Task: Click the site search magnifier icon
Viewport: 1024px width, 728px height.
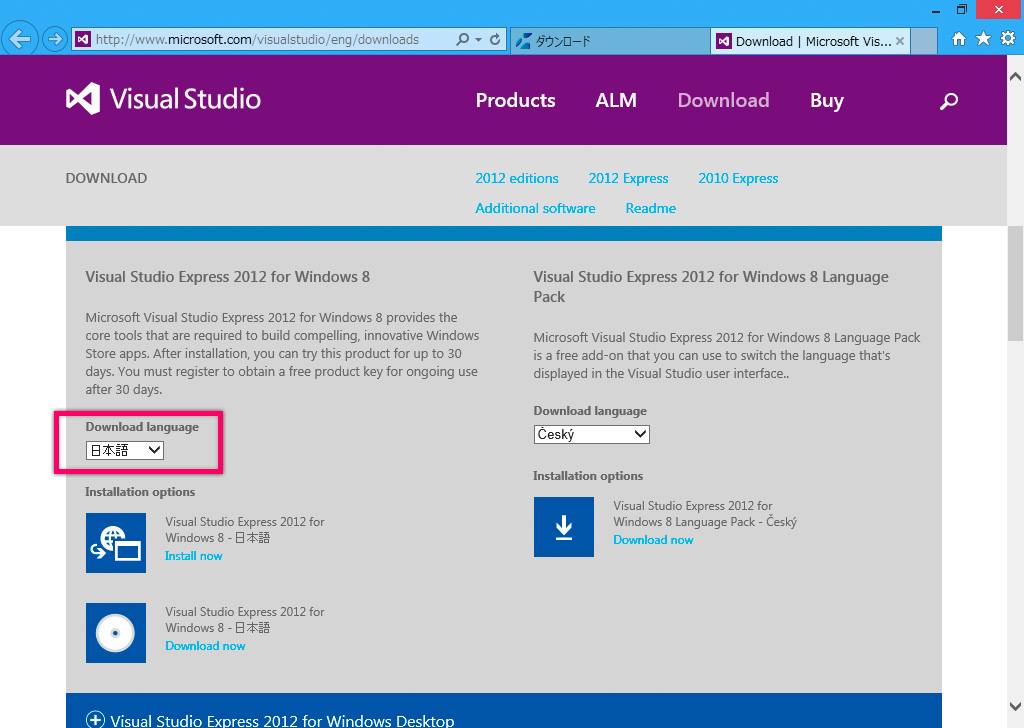Action: [x=949, y=101]
